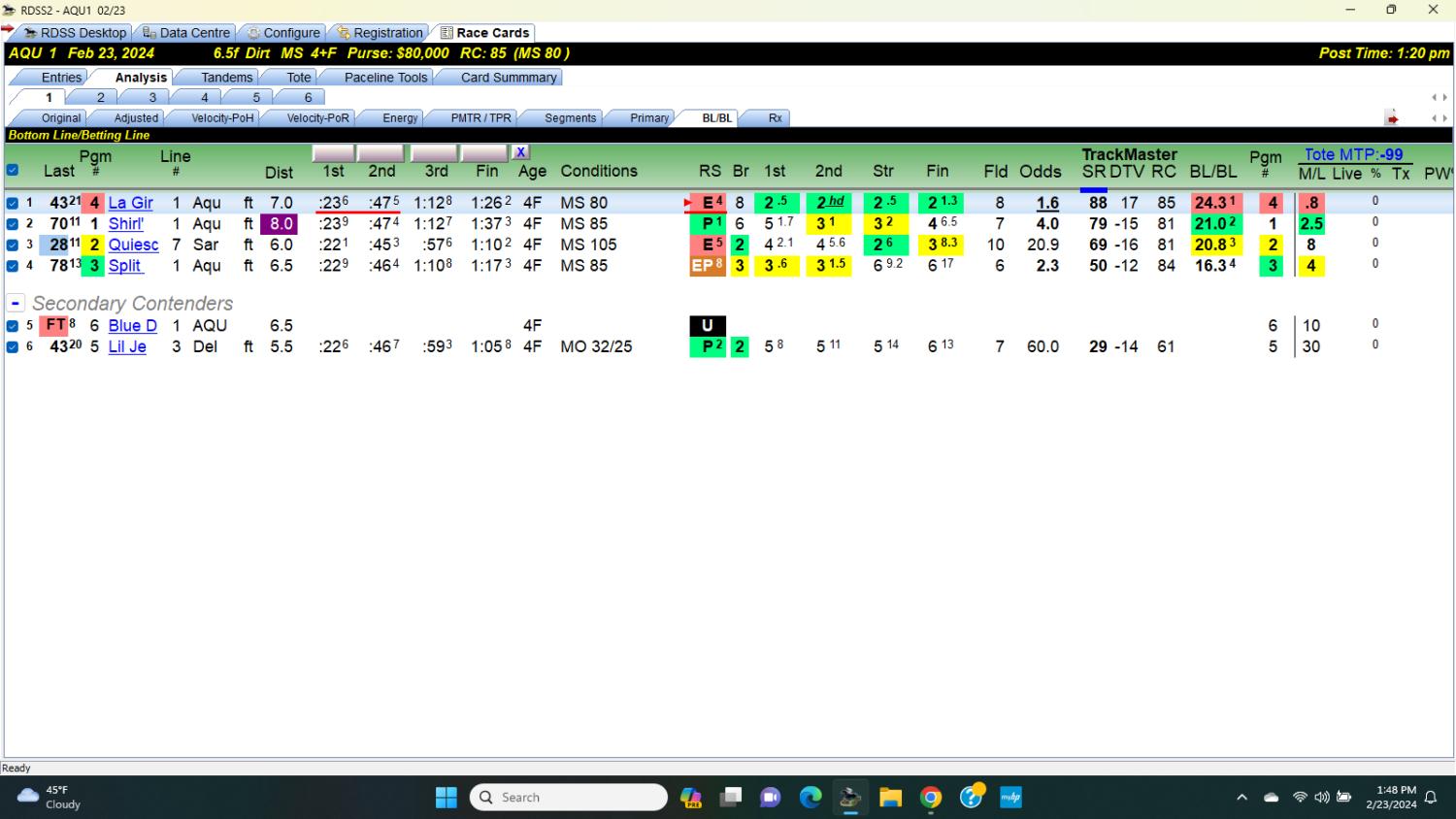Click the red arrow icon beside sub-tabs

point(1392,118)
